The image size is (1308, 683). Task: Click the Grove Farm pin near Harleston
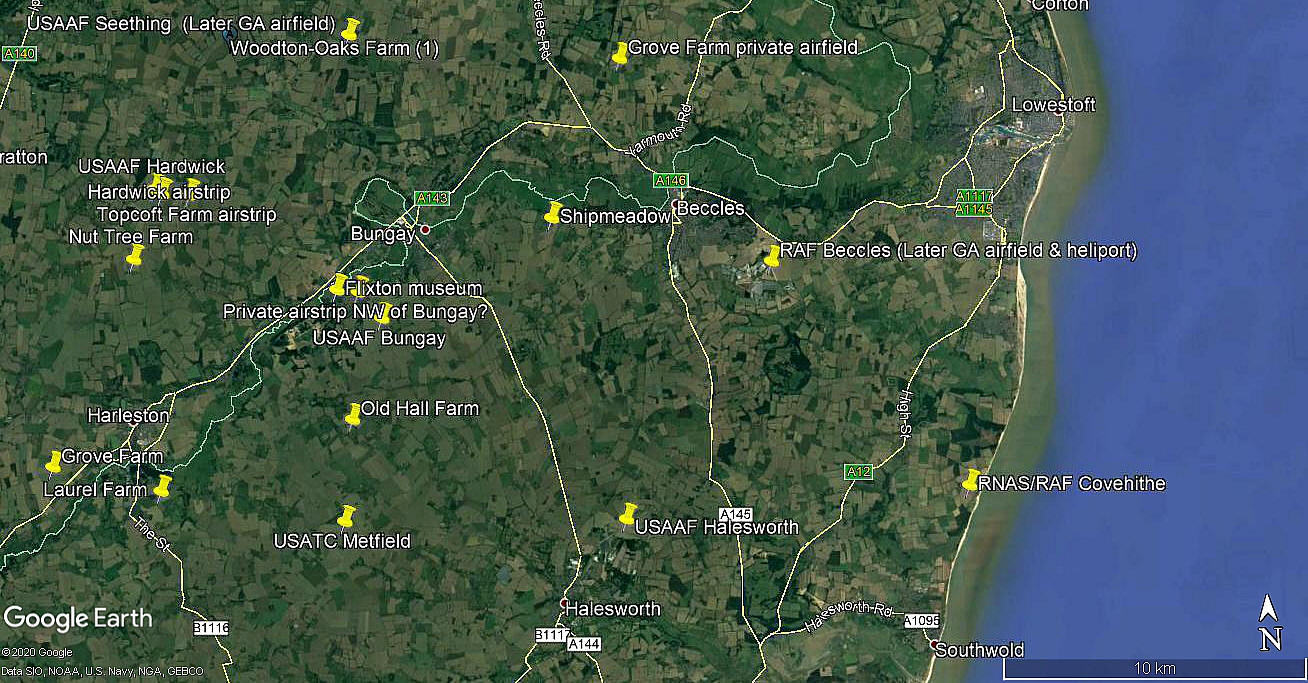point(54,462)
